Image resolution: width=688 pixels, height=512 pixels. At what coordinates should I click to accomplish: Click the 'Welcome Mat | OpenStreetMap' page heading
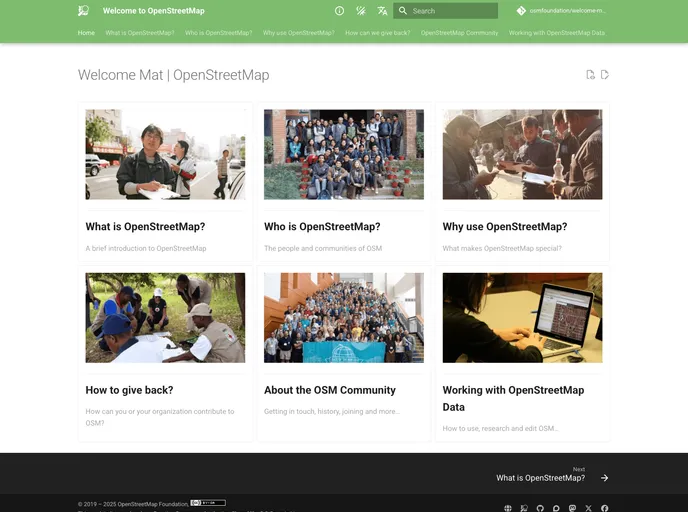pyautogui.click(x=173, y=75)
